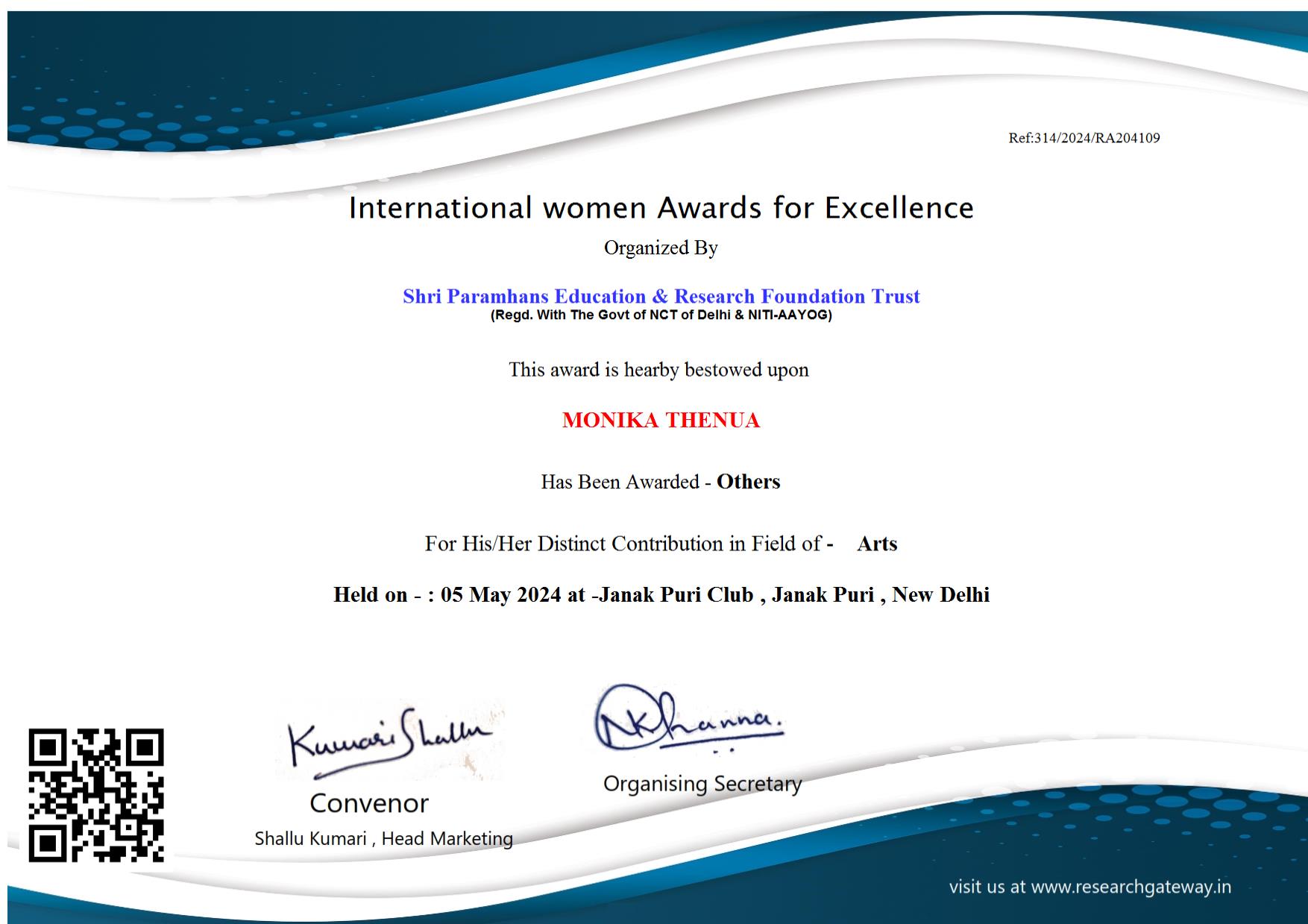The height and width of the screenshot is (924, 1308).
Task: Click the Convenor label
Action: [369, 803]
